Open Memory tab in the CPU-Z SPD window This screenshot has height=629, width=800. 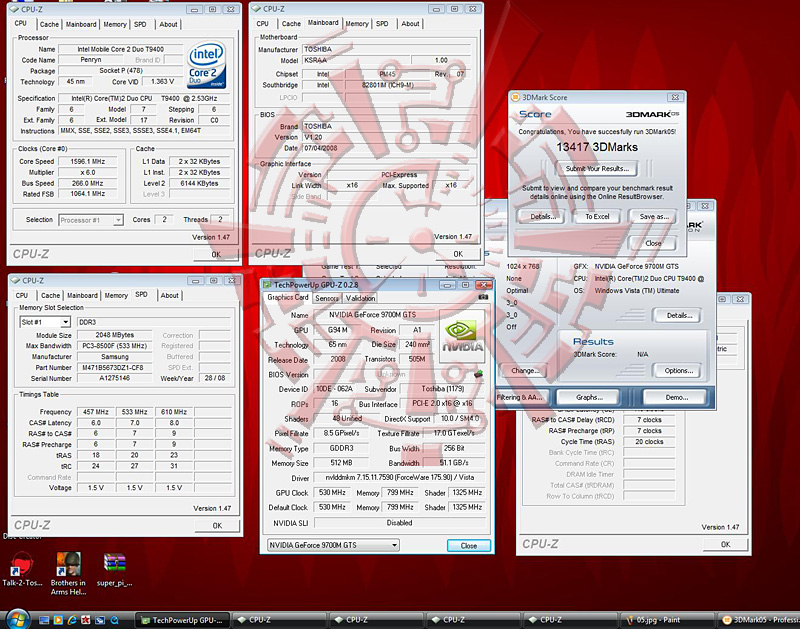[116, 295]
